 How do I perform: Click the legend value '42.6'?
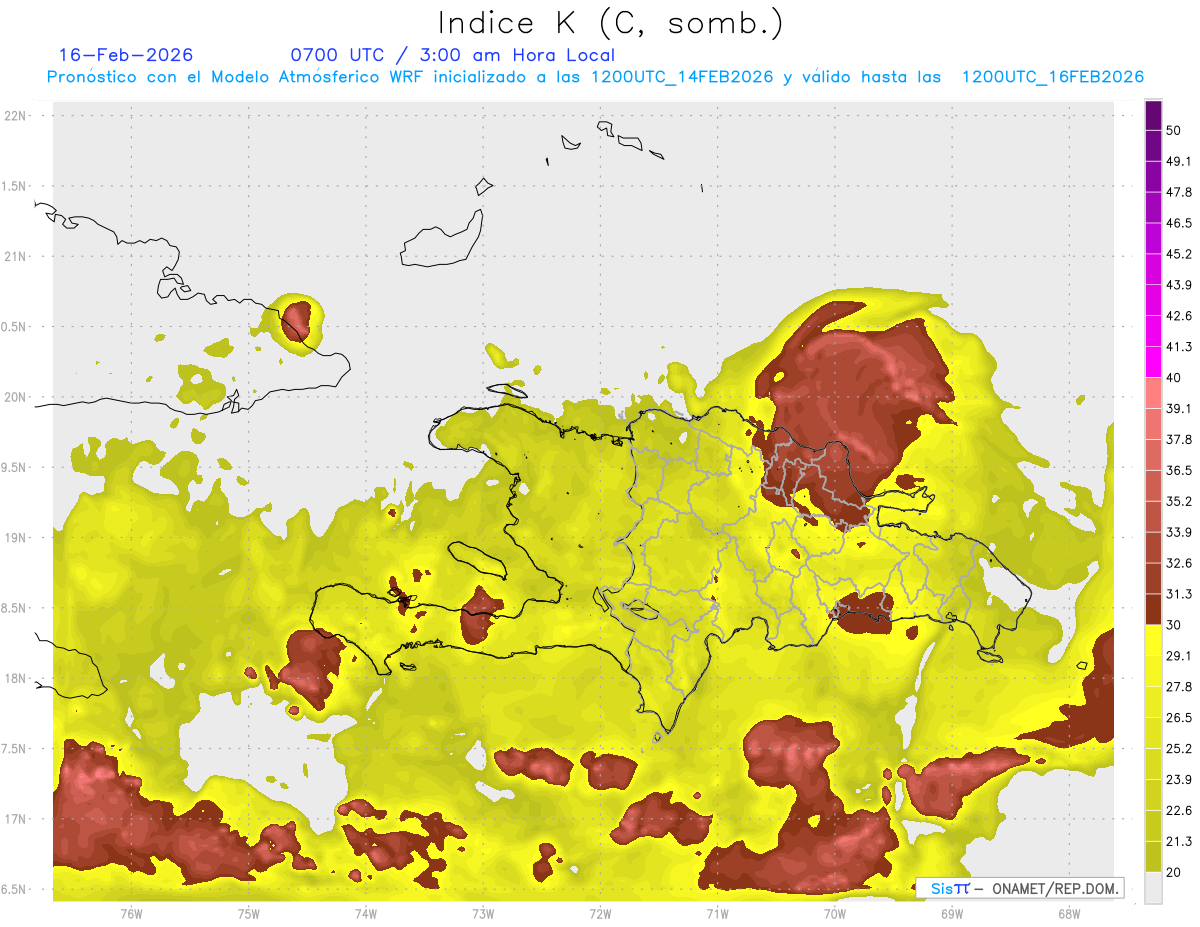pyautogui.click(x=1179, y=316)
